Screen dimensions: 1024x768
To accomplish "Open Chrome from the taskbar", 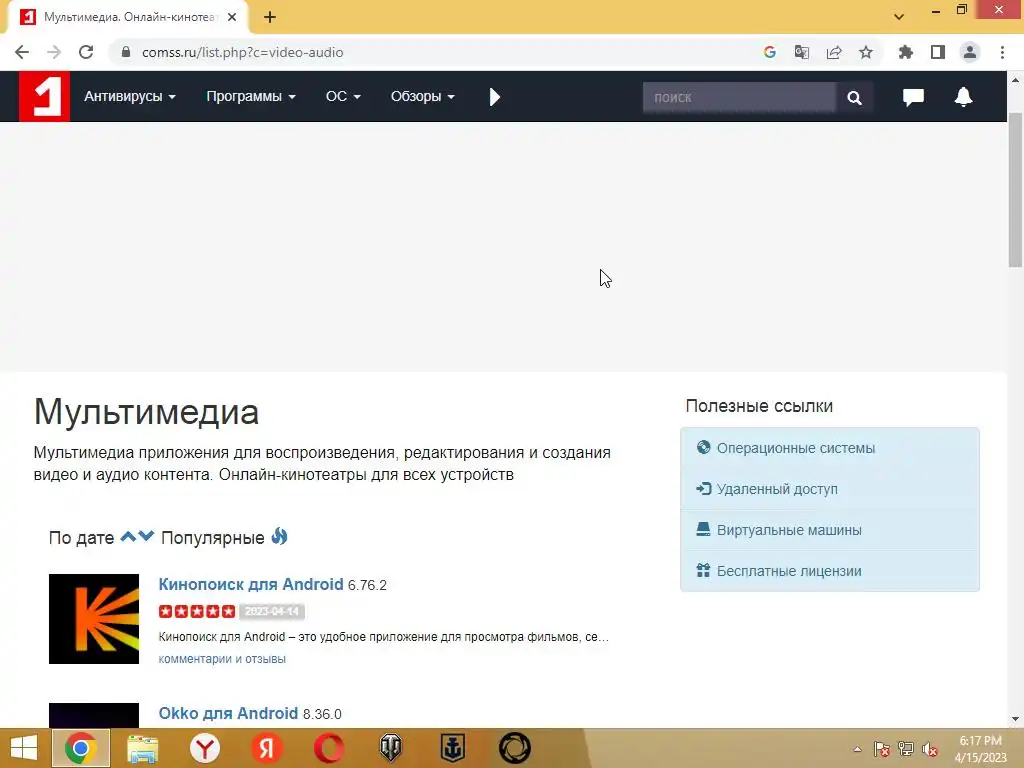I will pyautogui.click(x=81, y=748).
